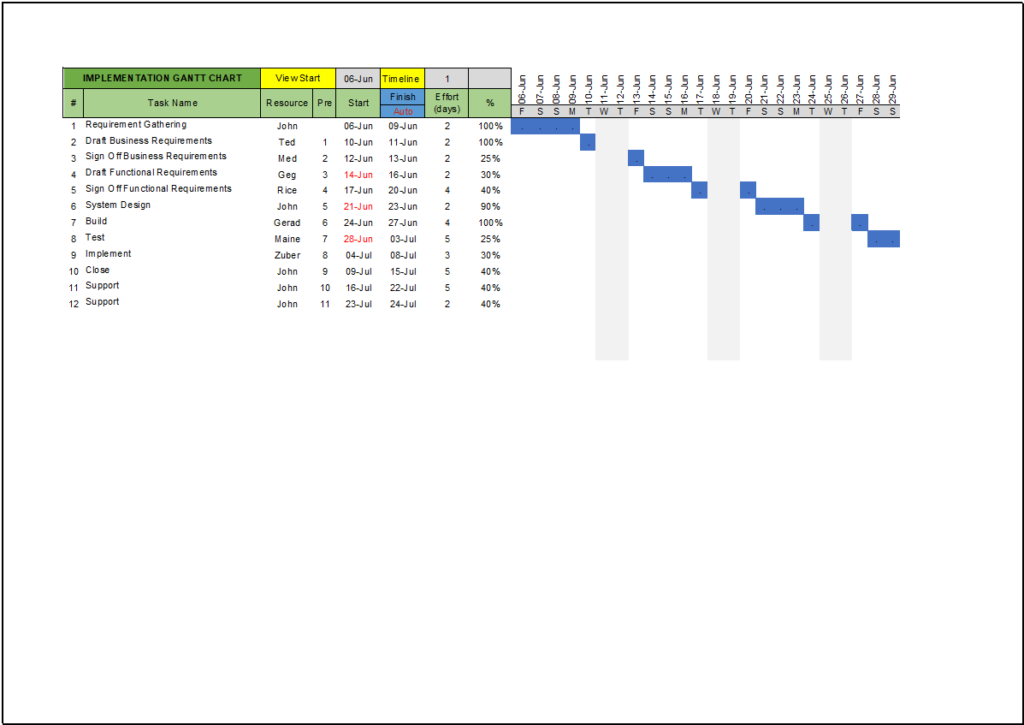Screen dimensions: 1024x725
Task: Select the Test task name cell
Action: [x=97, y=237]
